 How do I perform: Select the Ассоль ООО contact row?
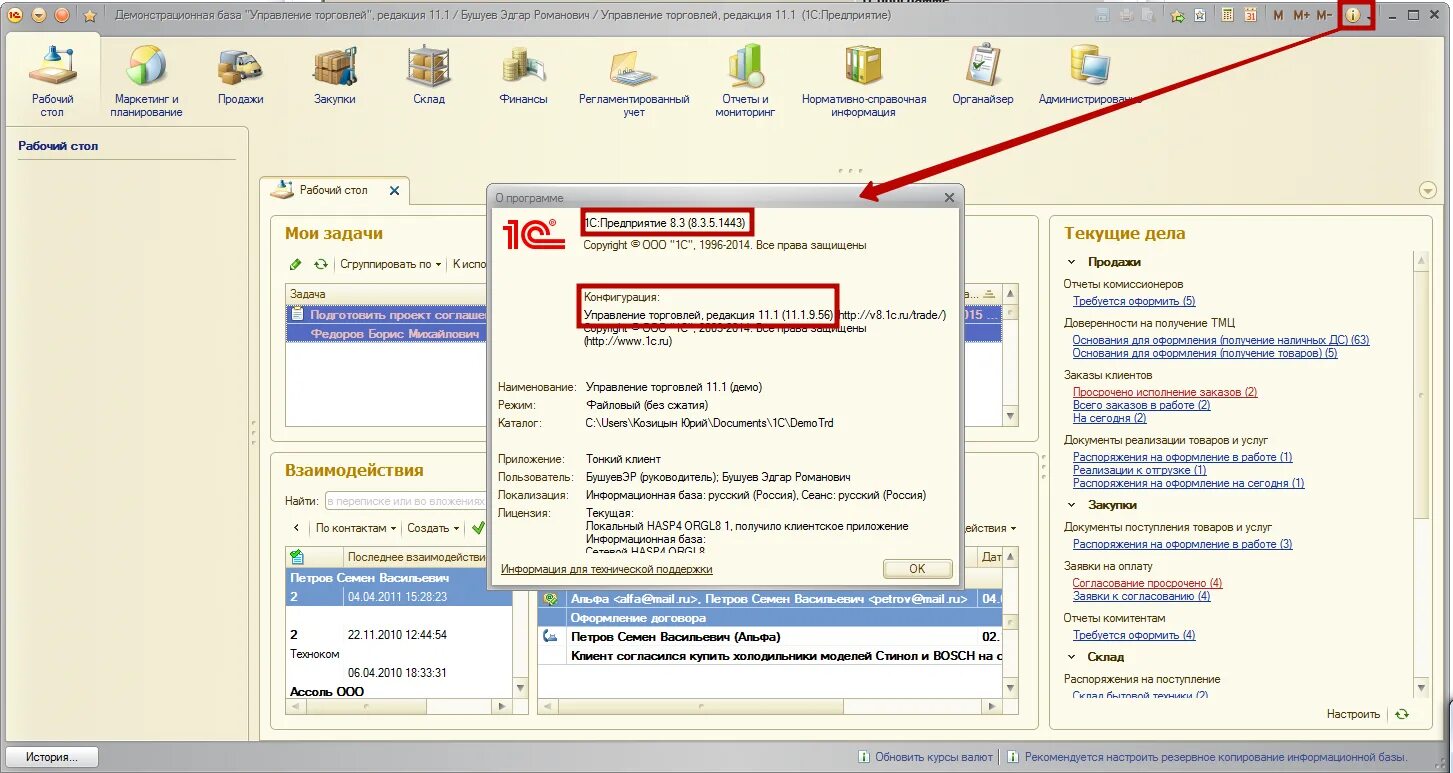click(399, 691)
